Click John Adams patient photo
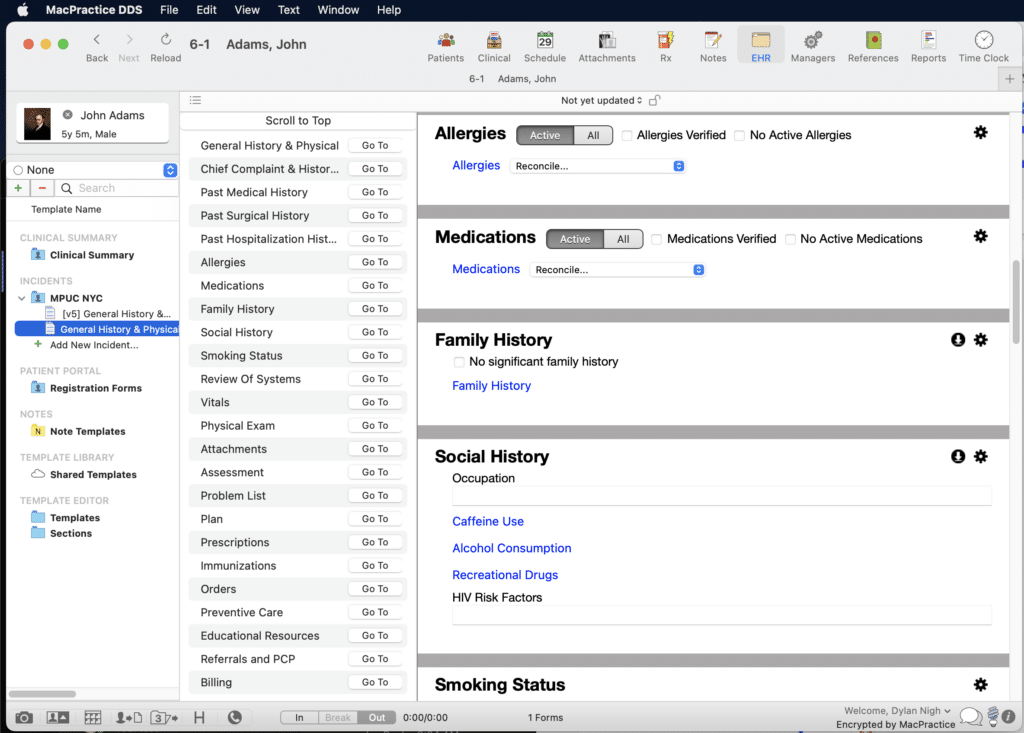Screen dimensions: 1024x733 point(37,124)
